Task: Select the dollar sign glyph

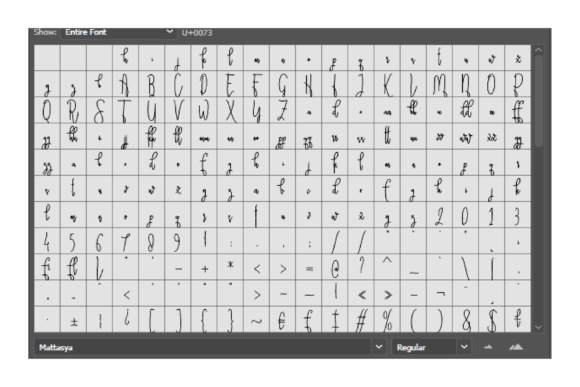Action: pos(491,320)
